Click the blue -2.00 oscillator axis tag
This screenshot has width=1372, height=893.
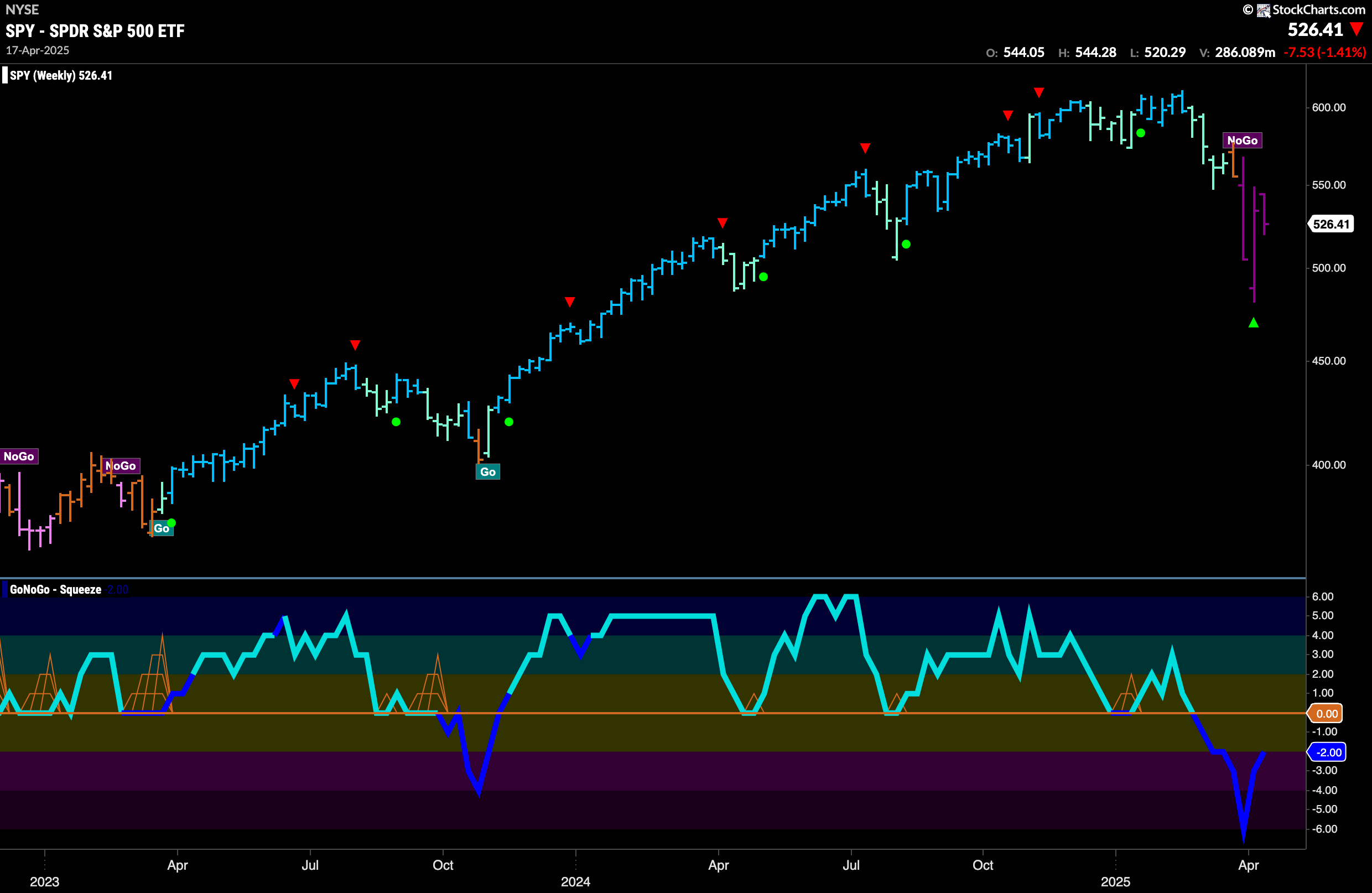1327,752
